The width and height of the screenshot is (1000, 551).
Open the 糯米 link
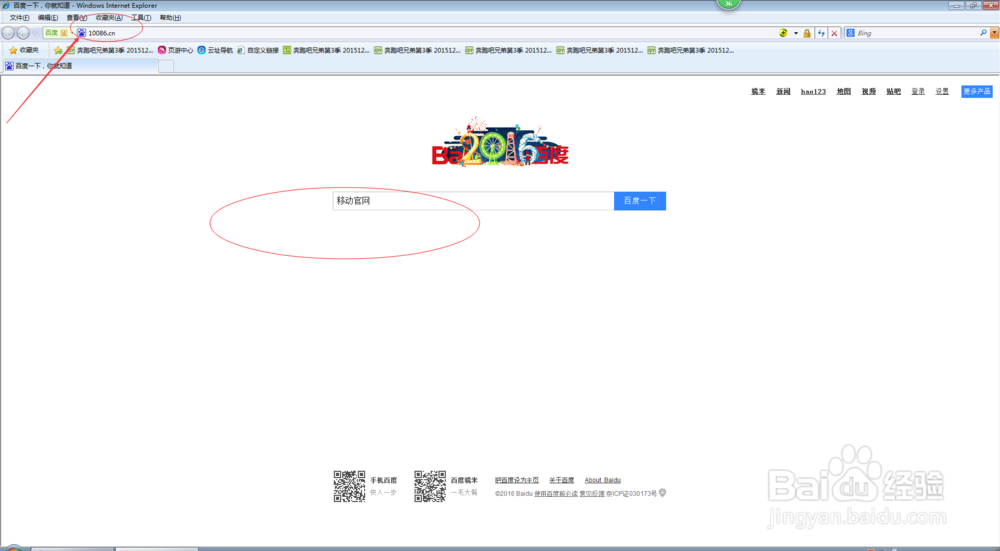point(758,92)
